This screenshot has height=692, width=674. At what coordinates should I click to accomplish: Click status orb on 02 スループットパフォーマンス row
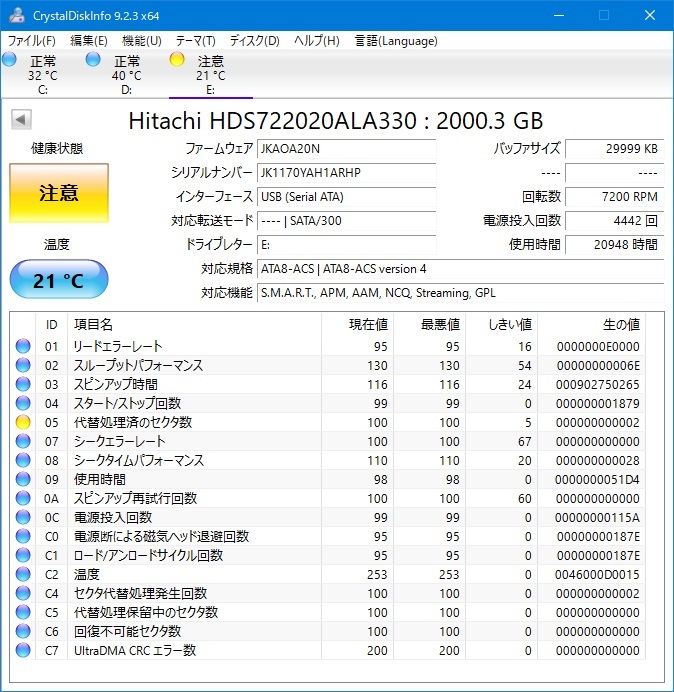coord(23,365)
